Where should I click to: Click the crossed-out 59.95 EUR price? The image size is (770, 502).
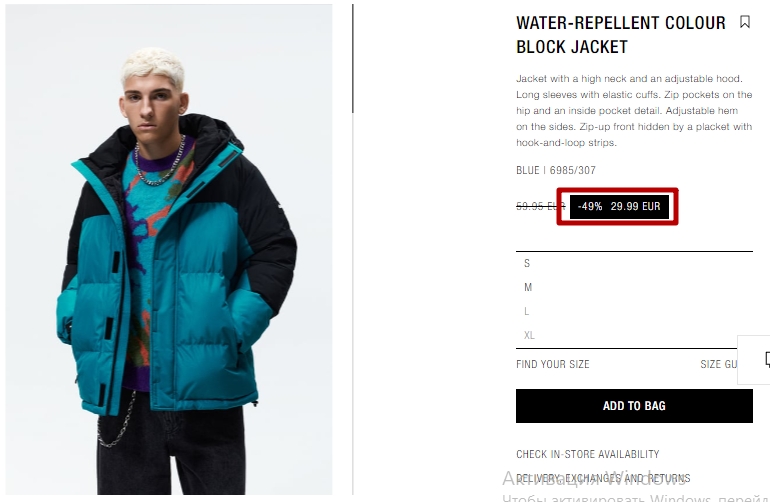point(540,206)
